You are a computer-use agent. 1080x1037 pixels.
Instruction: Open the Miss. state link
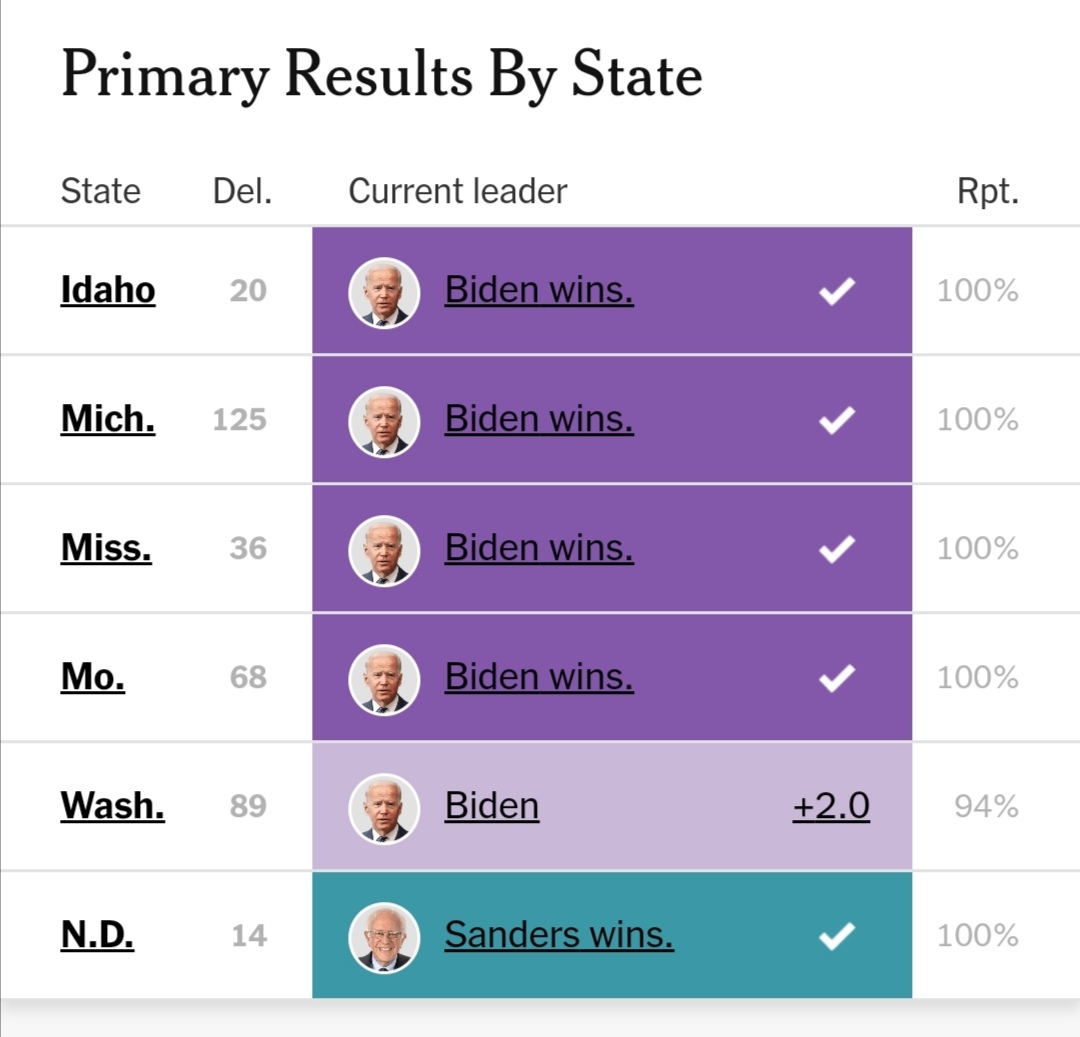coord(106,549)
